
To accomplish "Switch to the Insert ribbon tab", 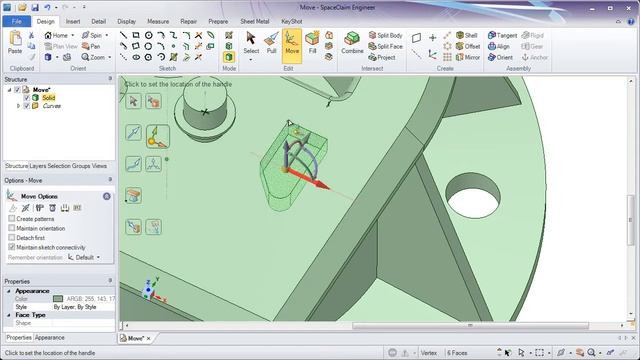I will (x=73, y=21).
